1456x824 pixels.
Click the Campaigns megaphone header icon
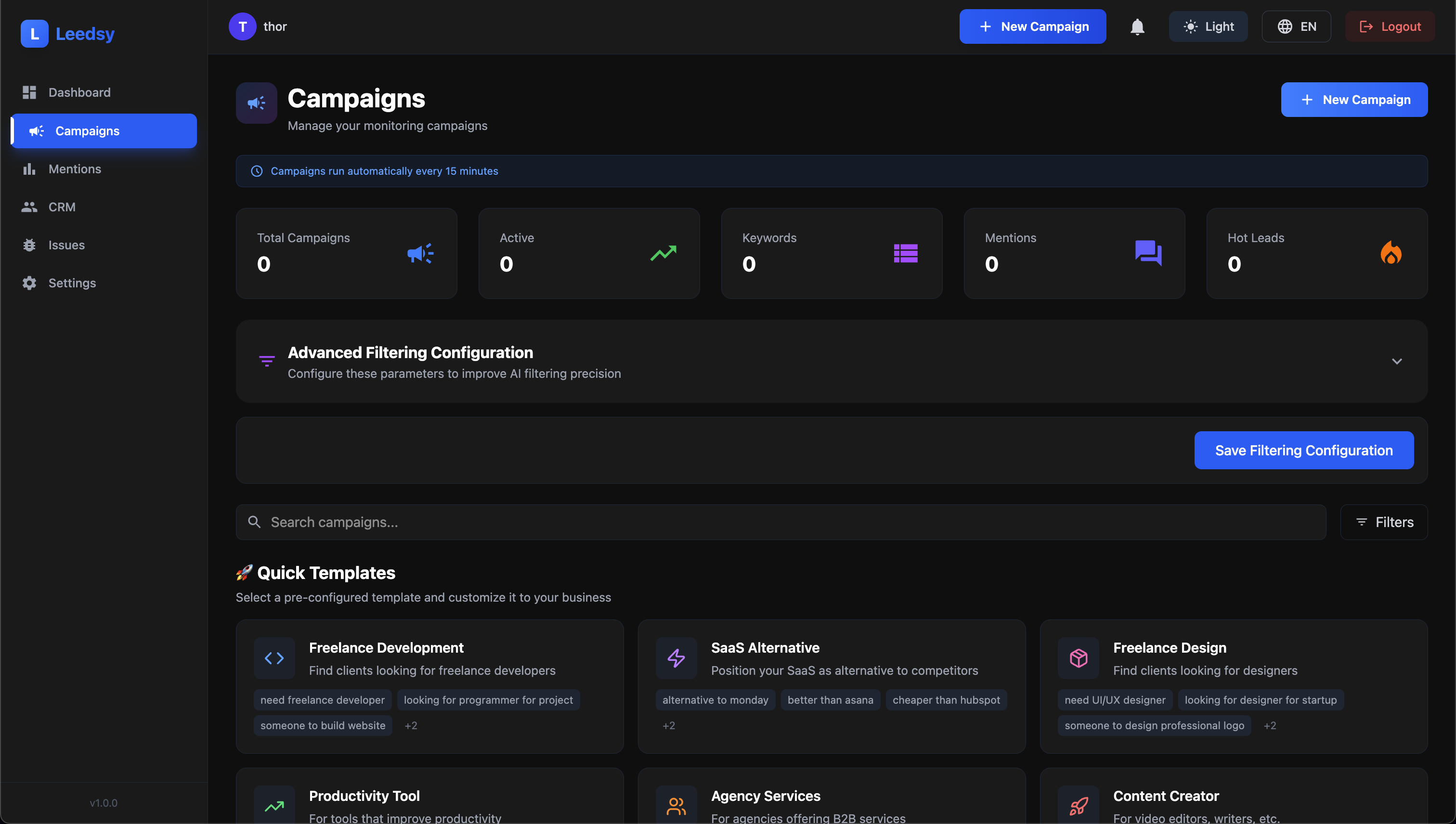pos(256,103)
